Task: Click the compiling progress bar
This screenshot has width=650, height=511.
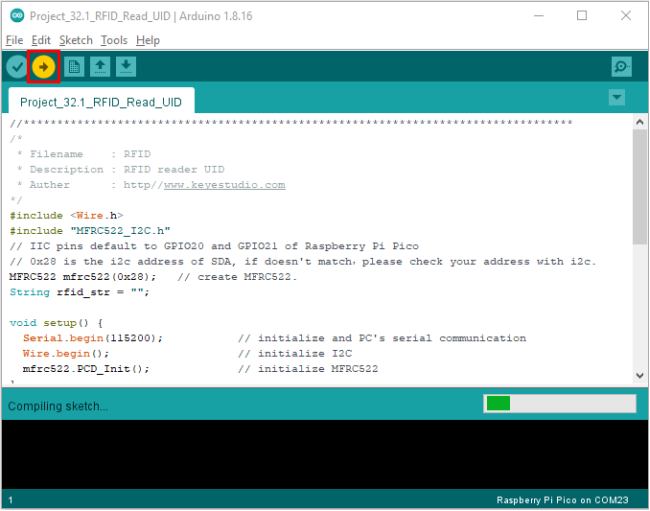Action: (560, 403)
